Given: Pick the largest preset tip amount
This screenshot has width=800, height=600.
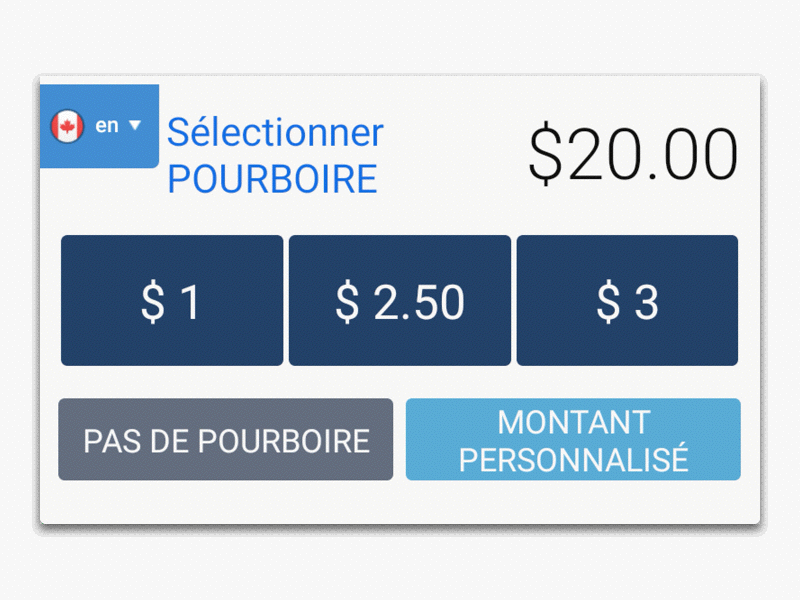Looking at the screenshot, I should [627, 301].
